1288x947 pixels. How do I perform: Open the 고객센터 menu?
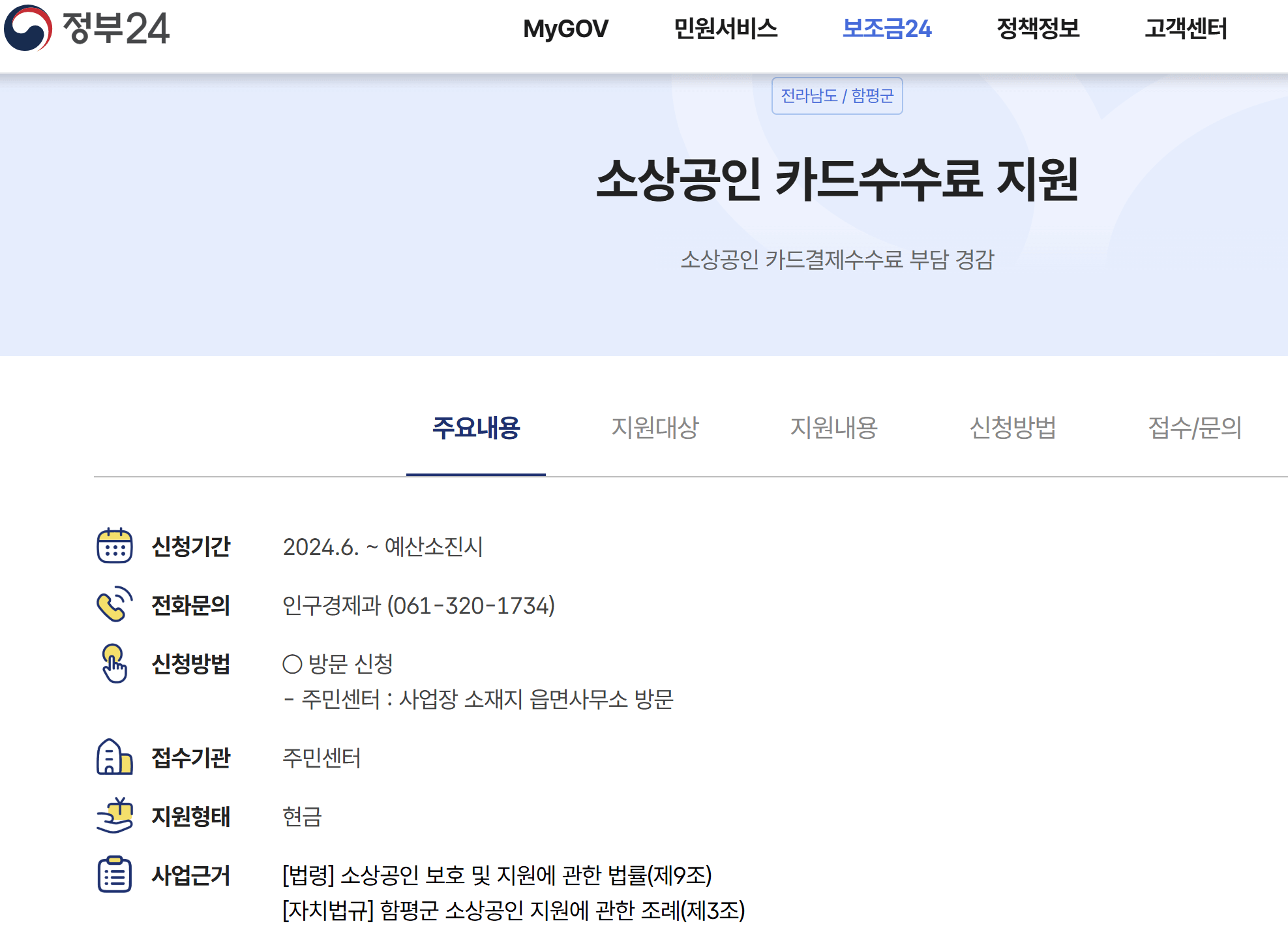click(x=1186, y=29)
